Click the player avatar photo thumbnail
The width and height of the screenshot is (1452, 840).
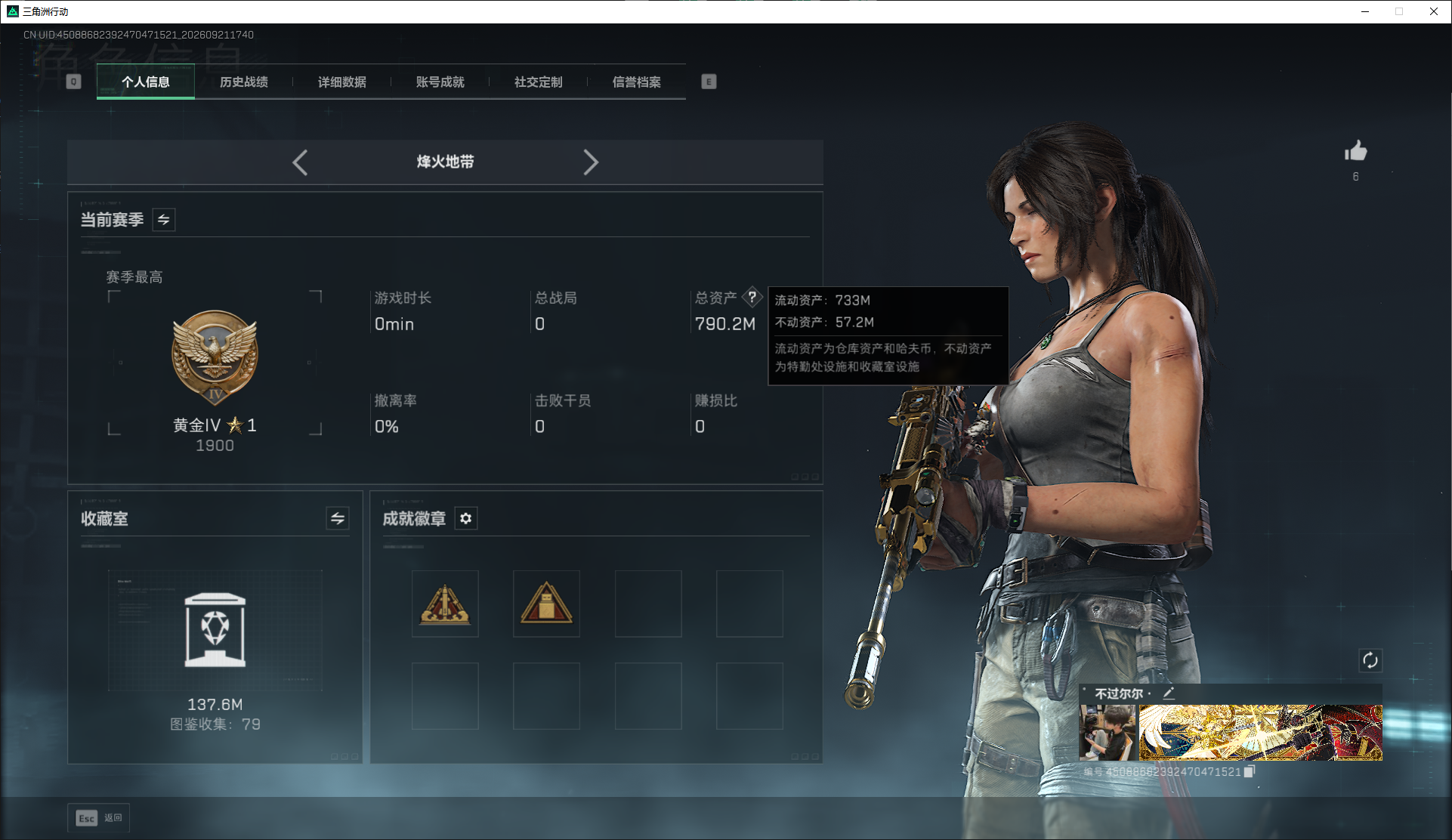1108,732
